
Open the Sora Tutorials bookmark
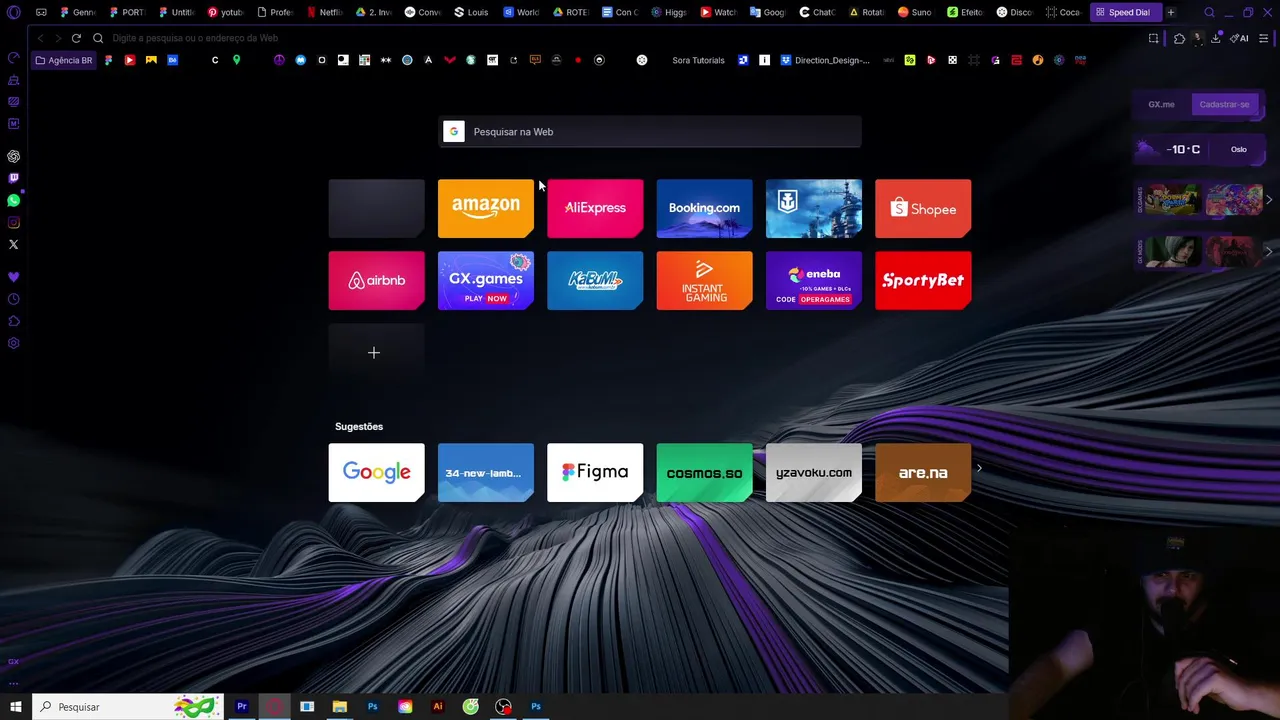(x=698, y=60)
